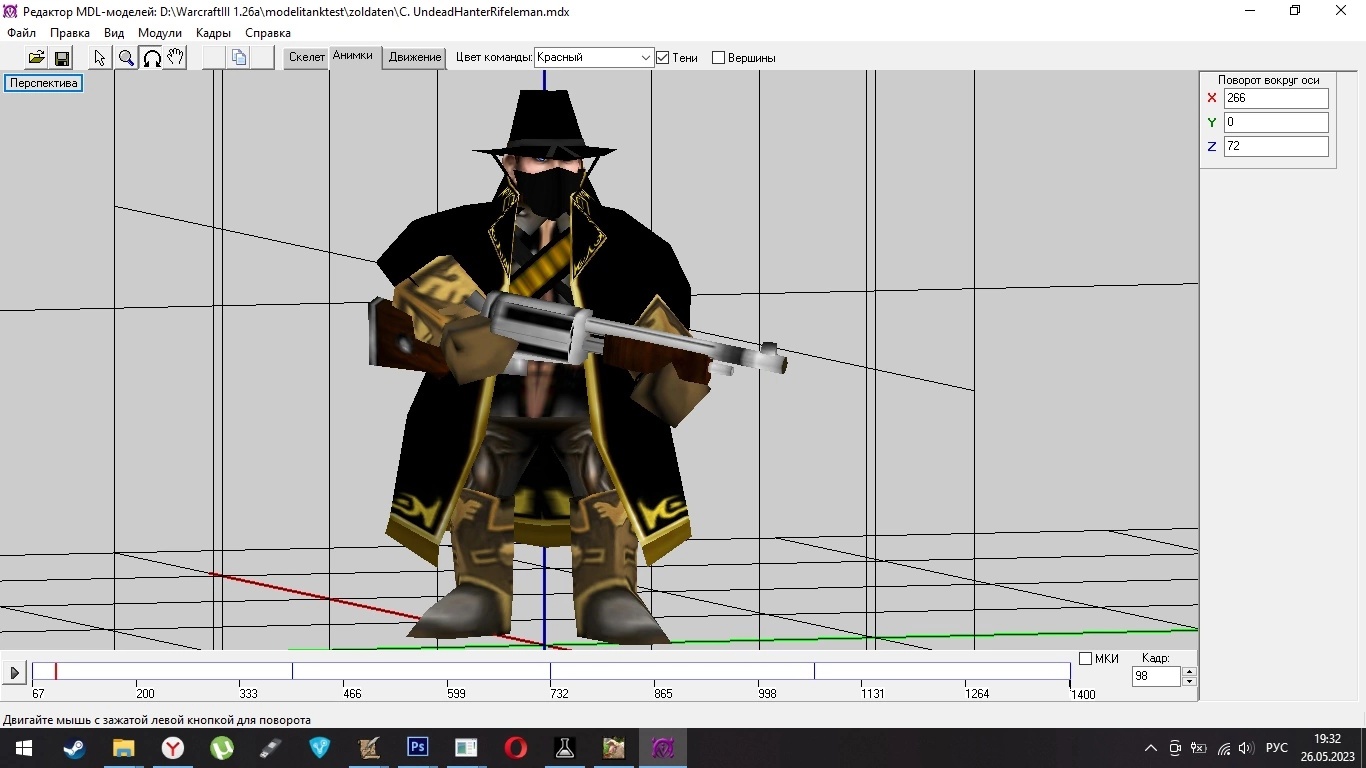Open the Кадры menu
The height and width of the screenshot is (768, 1366).
214,33
